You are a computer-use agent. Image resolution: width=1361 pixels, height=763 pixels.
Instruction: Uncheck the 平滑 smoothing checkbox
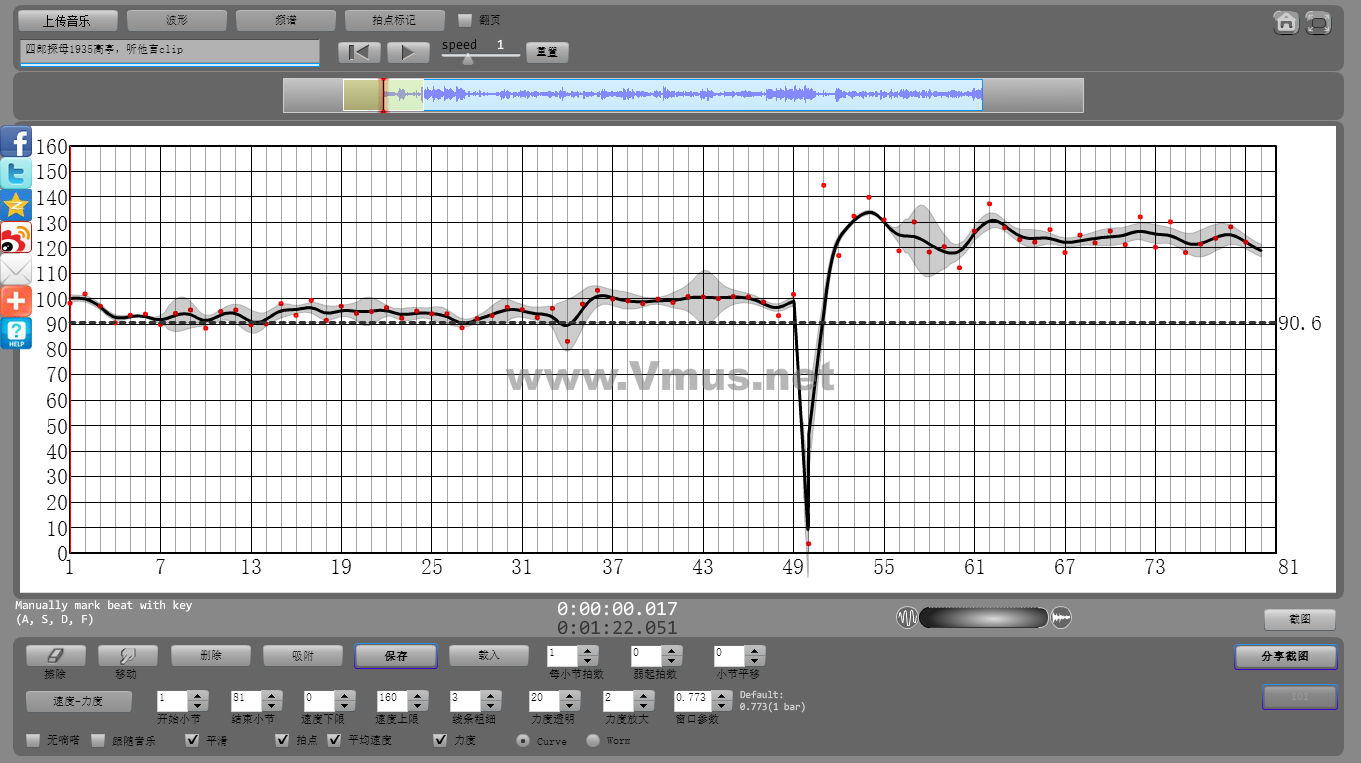[x=193, y=741]
